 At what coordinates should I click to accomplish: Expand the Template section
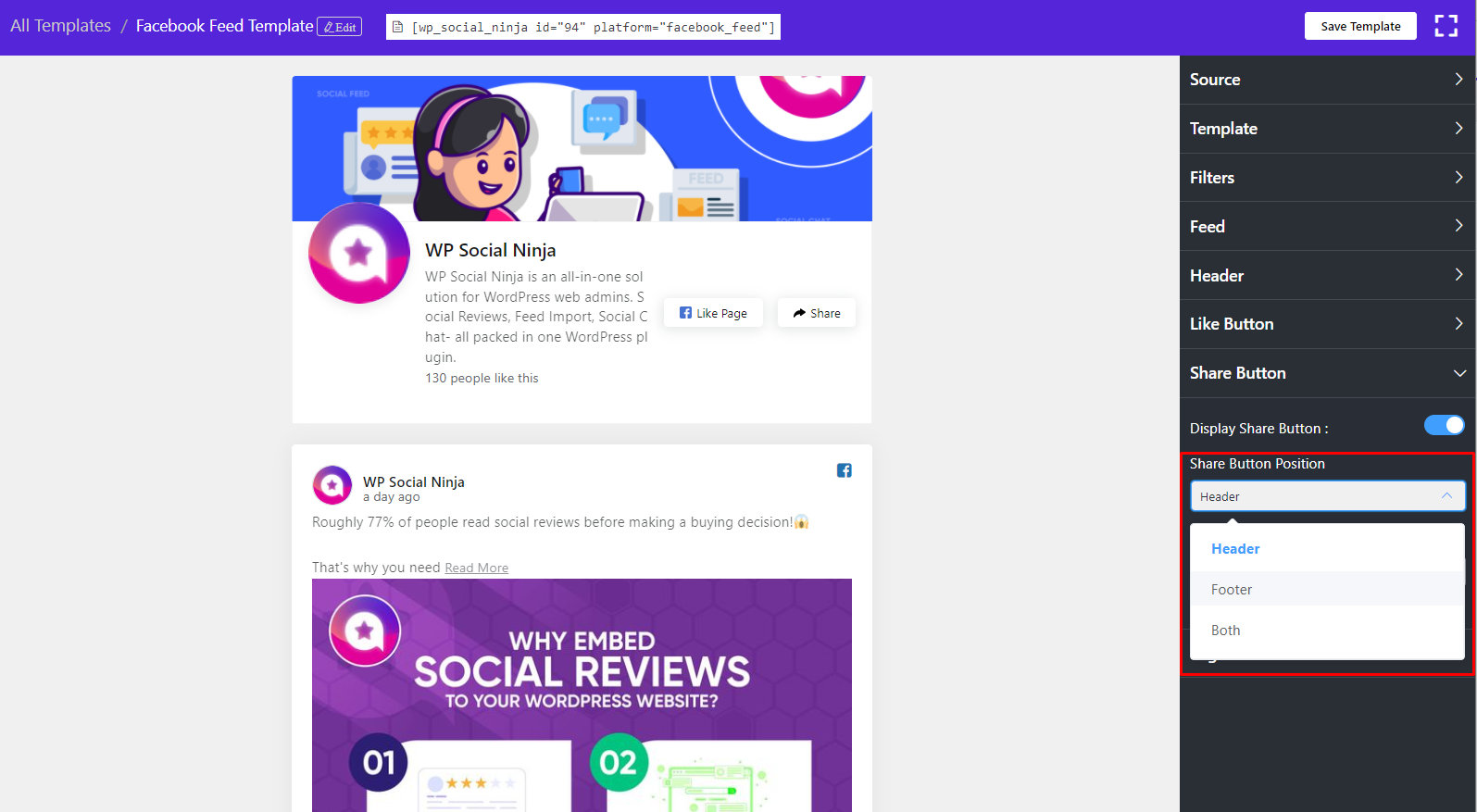(x=1327, y=129)
